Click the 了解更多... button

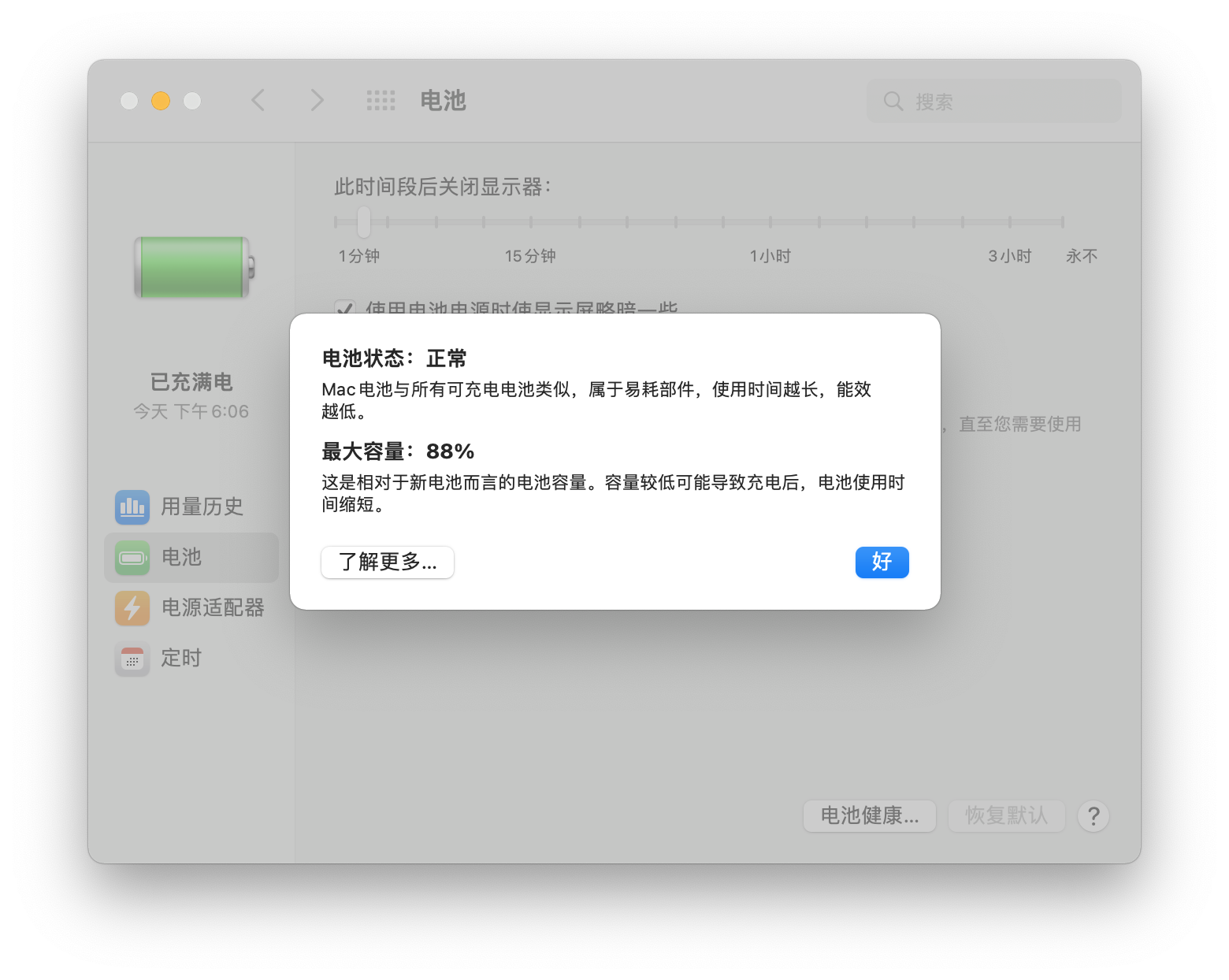click(x=387, y=562)
